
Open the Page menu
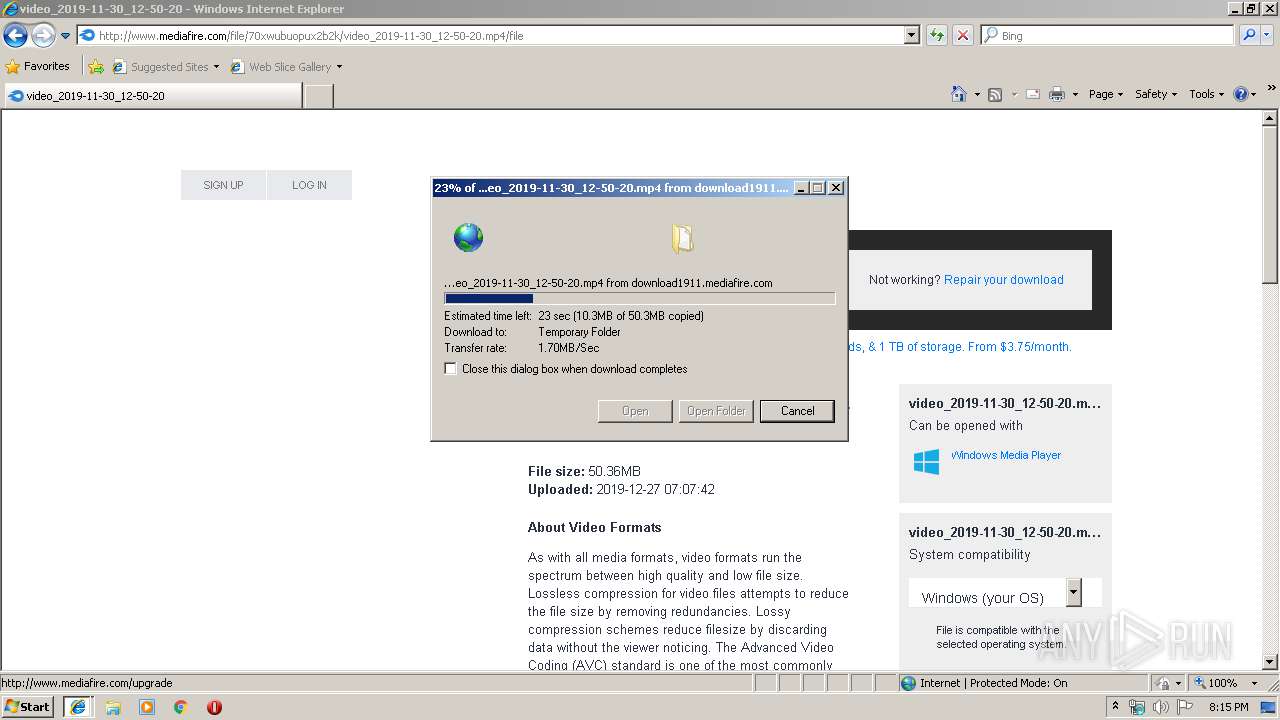point(1105,94)
